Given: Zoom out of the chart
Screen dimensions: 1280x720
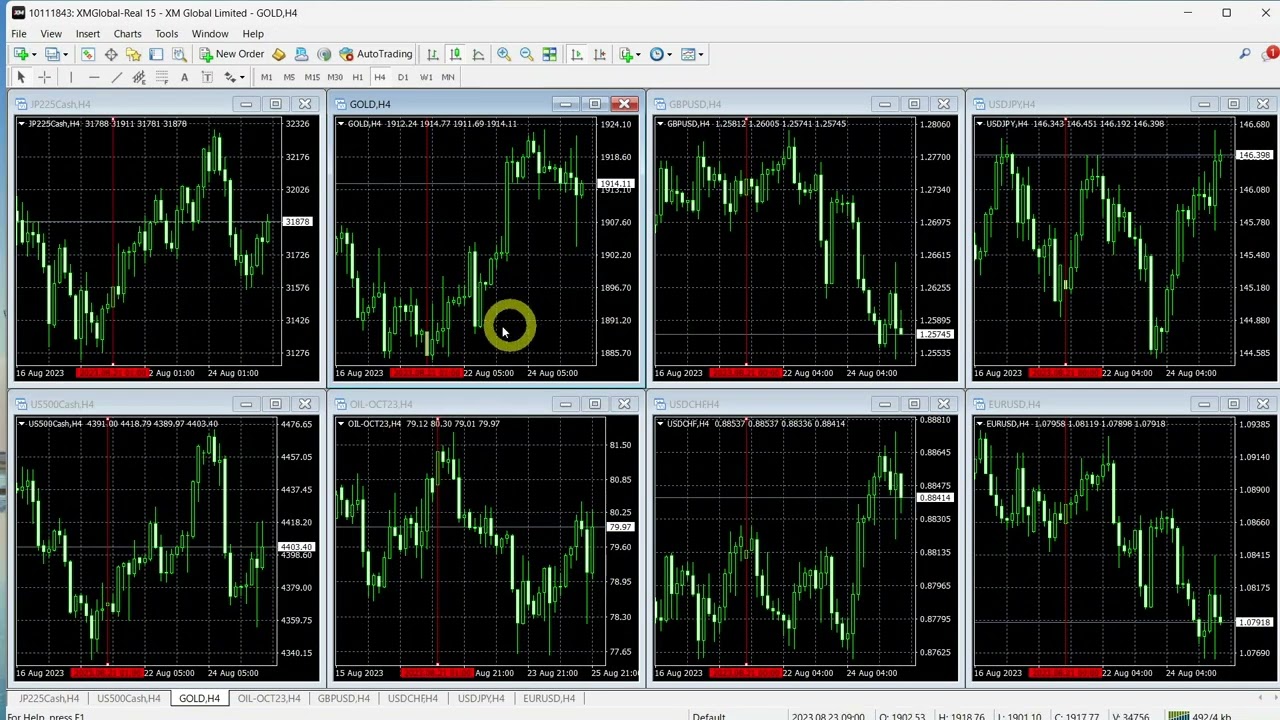Looking at the screenshot, I should pos(526,54).
